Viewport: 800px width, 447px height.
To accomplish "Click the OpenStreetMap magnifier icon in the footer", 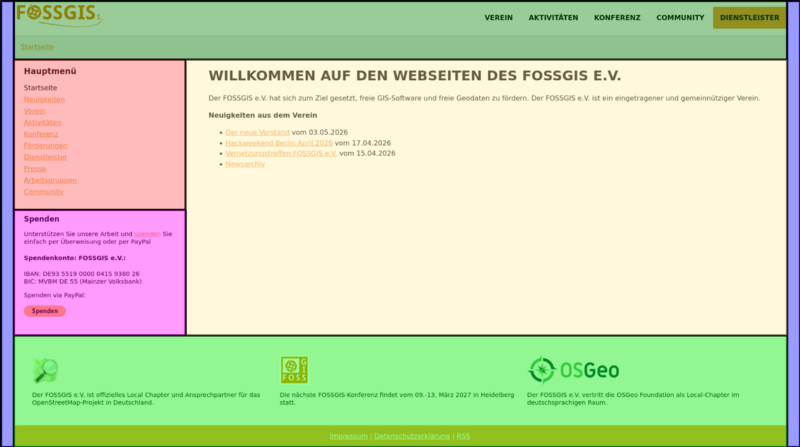I will (45, 370).
